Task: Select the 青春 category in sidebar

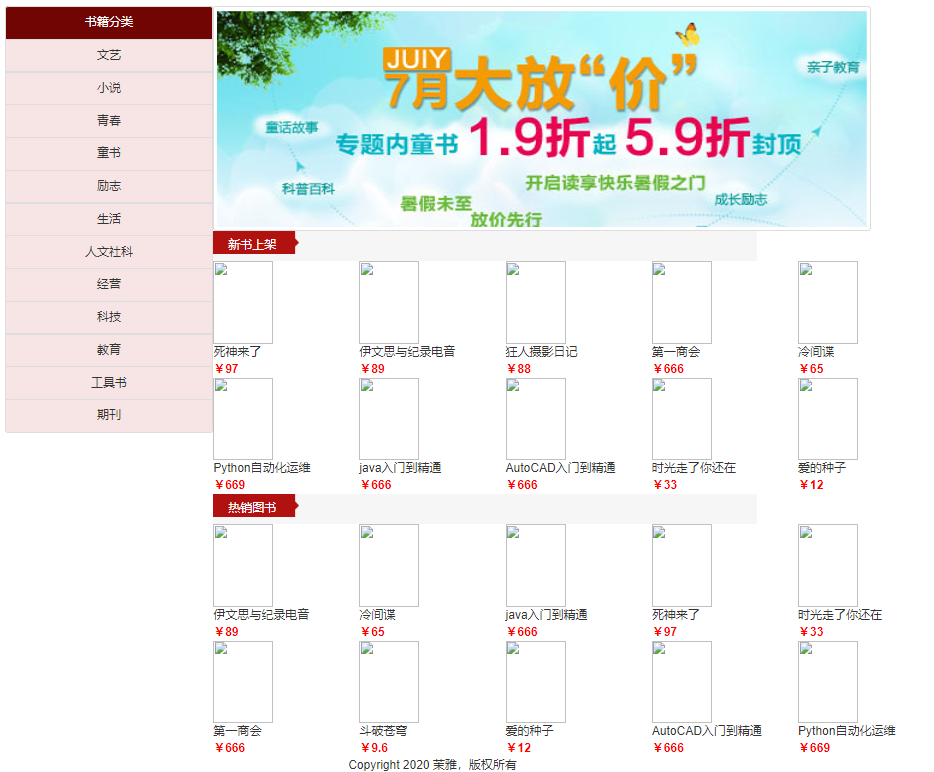Action: pos(109,121)
